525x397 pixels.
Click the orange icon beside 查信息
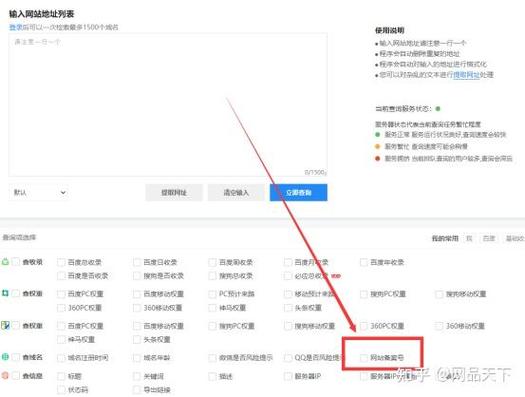tap(5, 376)
